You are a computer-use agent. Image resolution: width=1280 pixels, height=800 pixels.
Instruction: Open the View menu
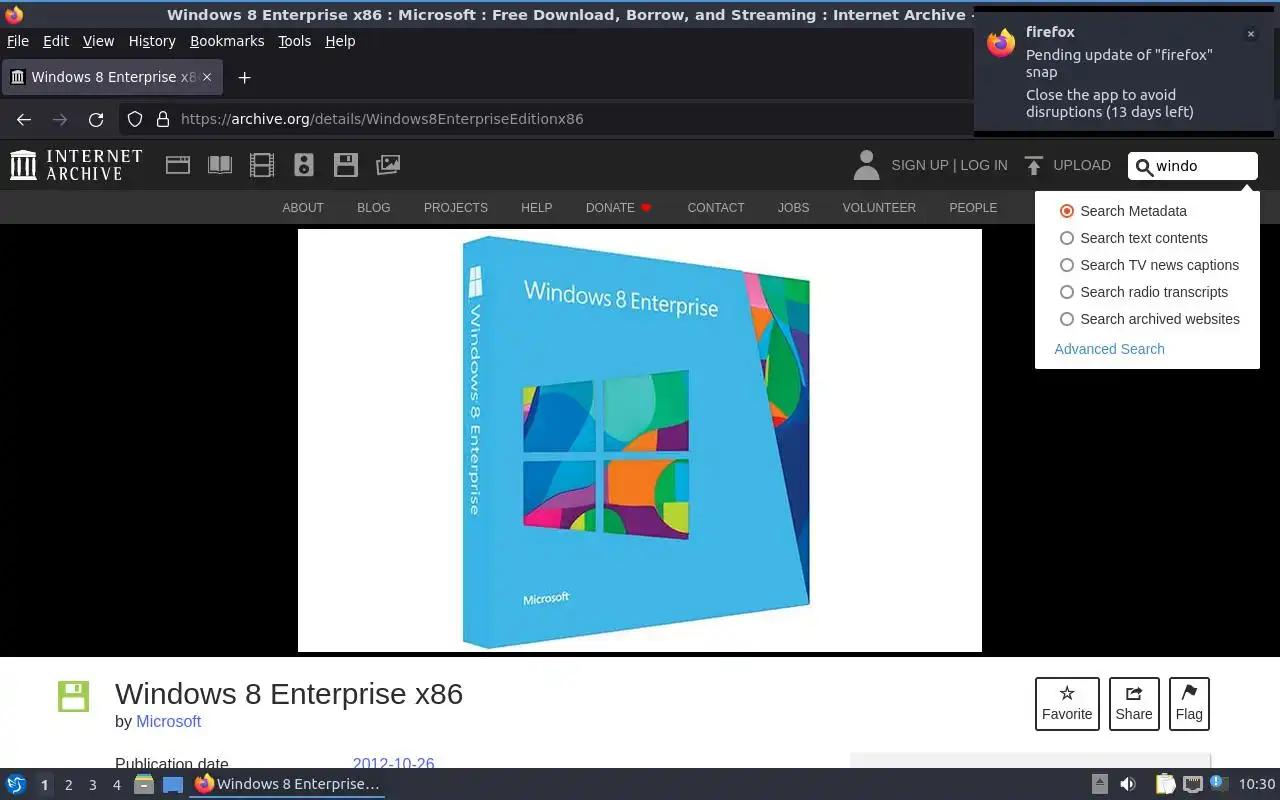point(98,41)
